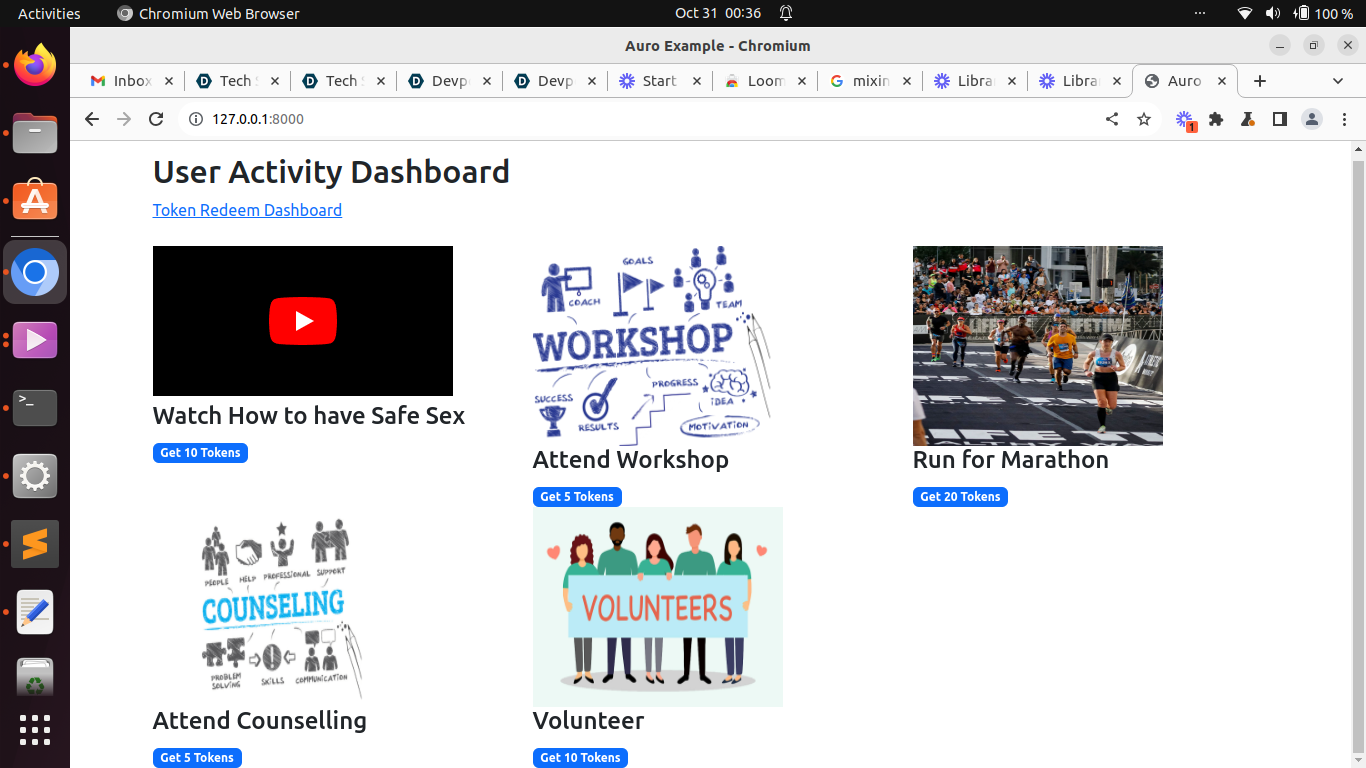Open the clock showing Oct 31 00:36

tap(718, 13)
